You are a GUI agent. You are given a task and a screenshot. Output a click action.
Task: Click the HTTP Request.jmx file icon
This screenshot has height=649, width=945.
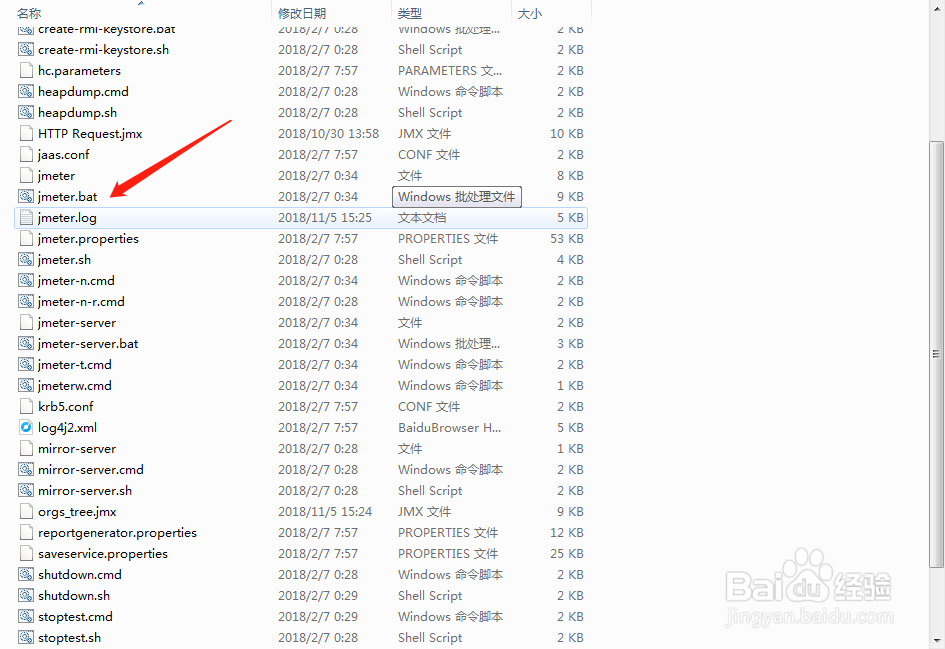[26, 134]
